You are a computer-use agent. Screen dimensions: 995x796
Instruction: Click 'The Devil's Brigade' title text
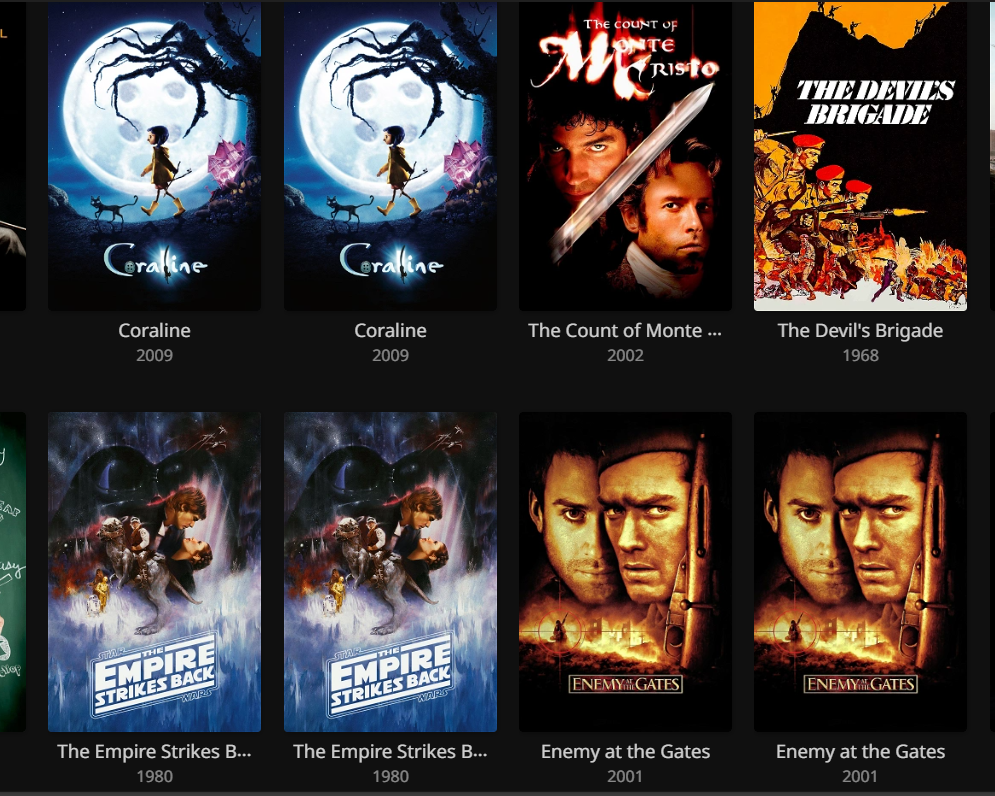860,331
